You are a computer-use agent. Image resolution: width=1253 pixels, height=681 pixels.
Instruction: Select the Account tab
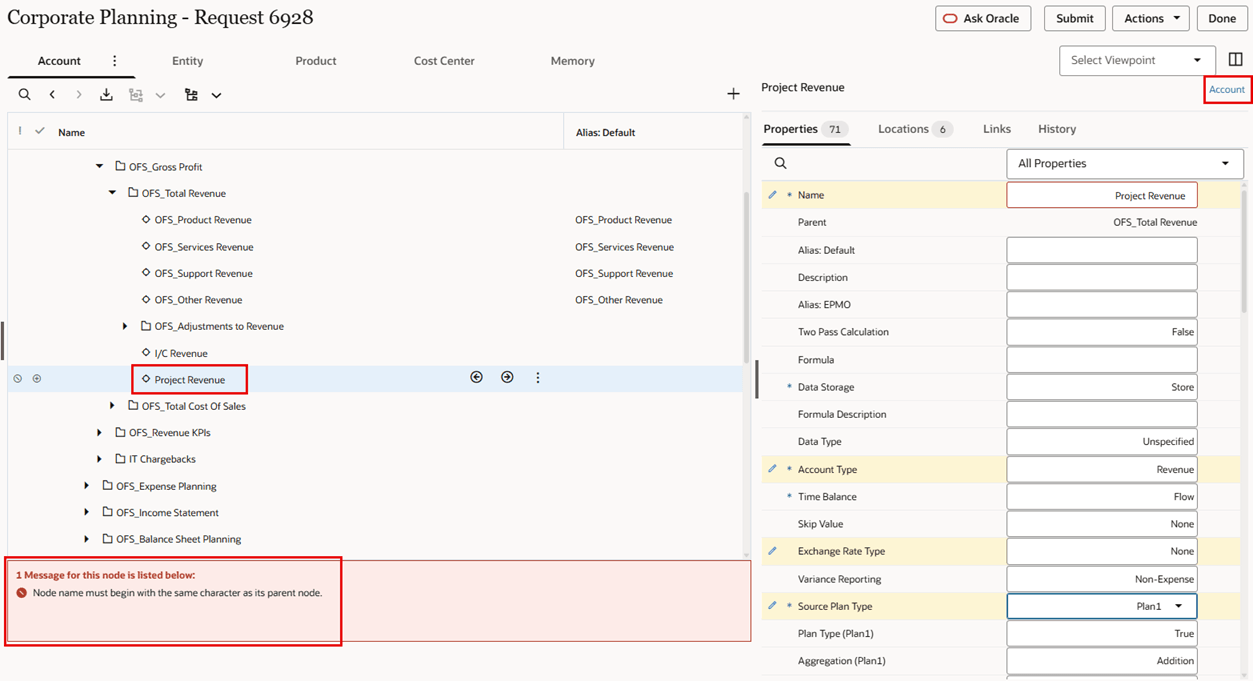59,61
